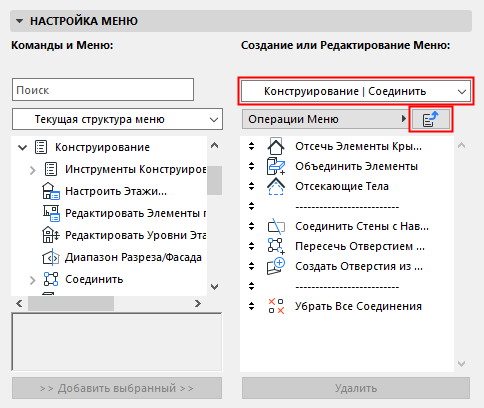484x408 pixels.
Task: Click the horizontal scrollbar thumb
Action: coord(71,303)
